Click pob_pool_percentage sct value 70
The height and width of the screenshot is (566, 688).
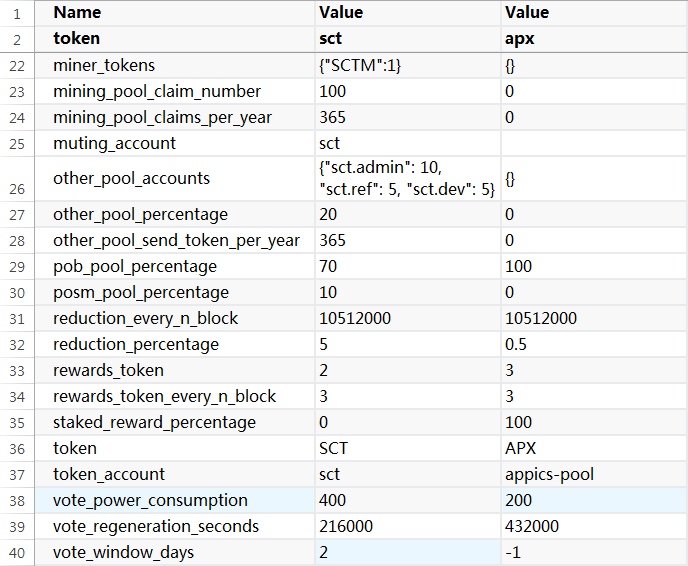pyautogui.click(x=408, y=266)
